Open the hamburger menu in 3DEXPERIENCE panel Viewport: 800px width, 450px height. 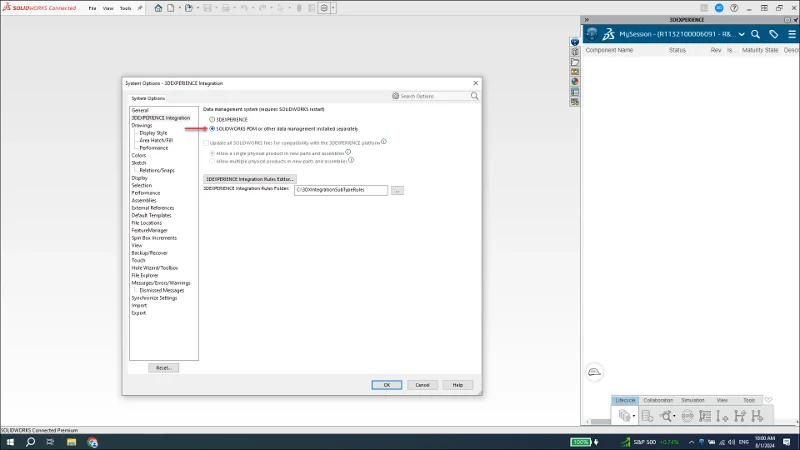(x=792, y=33)
